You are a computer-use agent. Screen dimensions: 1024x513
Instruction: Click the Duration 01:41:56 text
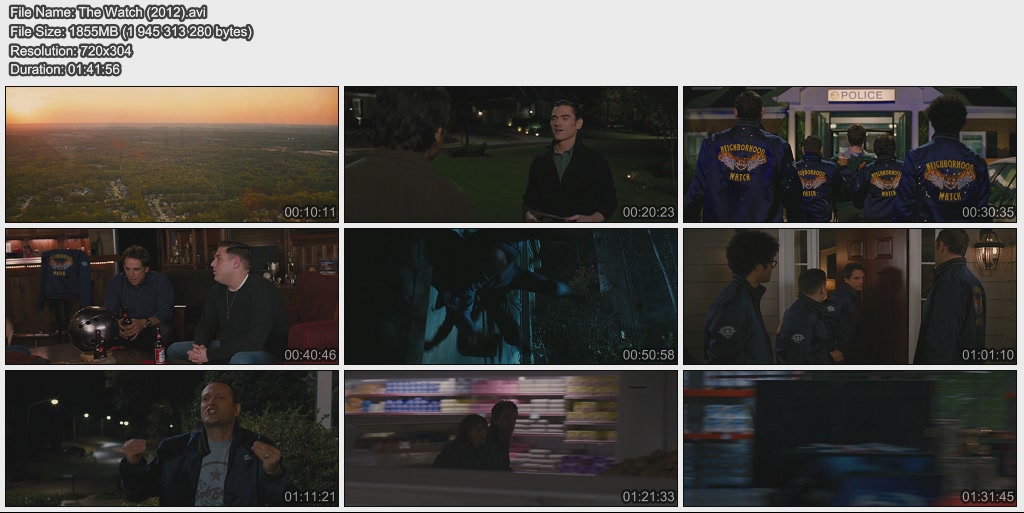[x=65, y=69]
